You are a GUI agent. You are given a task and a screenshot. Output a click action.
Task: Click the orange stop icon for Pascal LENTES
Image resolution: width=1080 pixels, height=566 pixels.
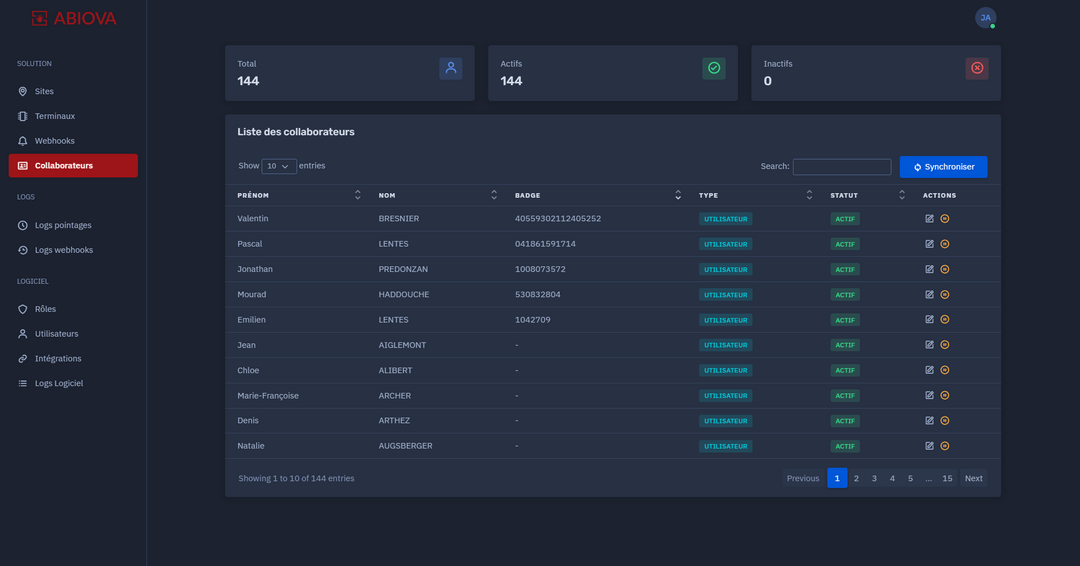point(944,244)
